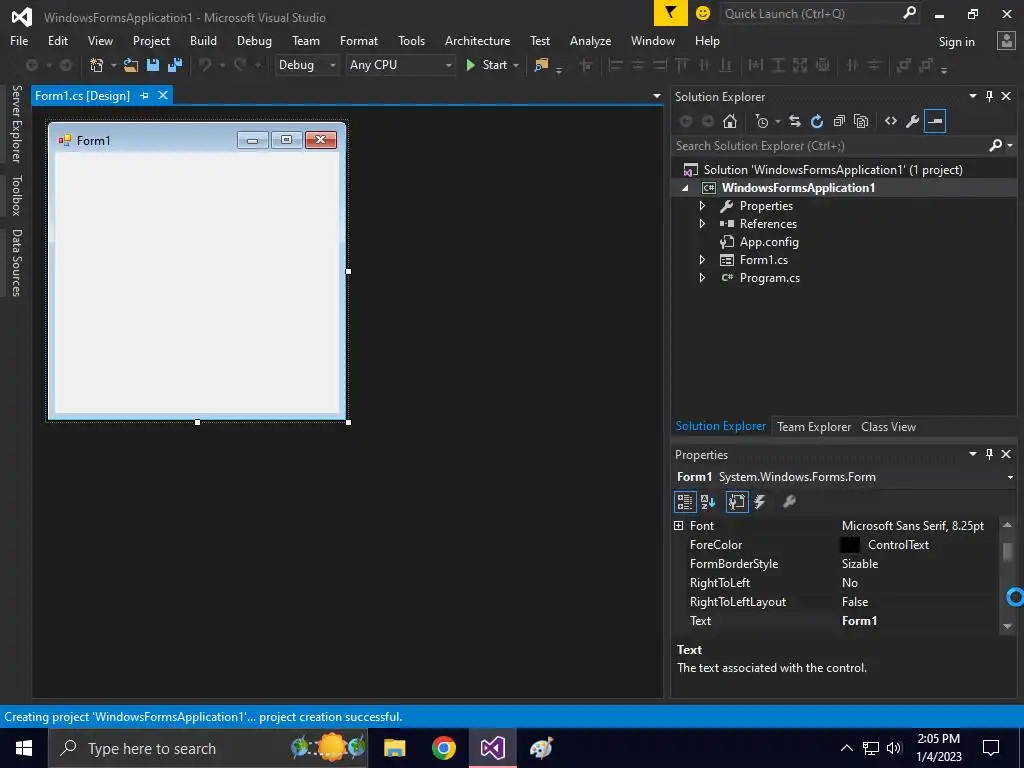The height and width of the screenshot is (768, 1024).
Task: Expand the Form1.cs node
Action: click(702, 260)
